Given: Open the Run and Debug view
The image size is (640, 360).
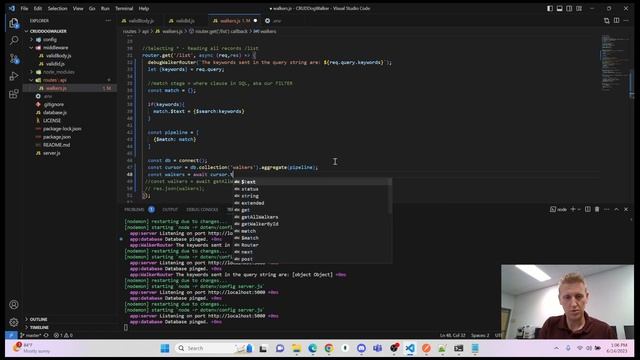Looking at the screenshot, I should tap(14, 76).
